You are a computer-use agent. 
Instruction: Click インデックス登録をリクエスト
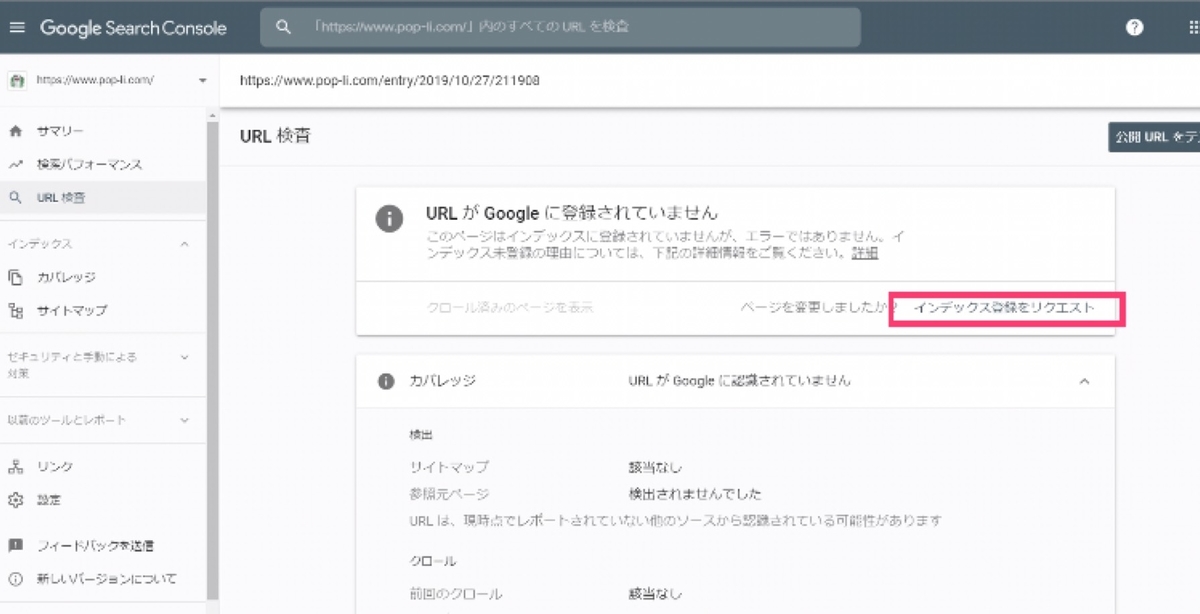1005,308
